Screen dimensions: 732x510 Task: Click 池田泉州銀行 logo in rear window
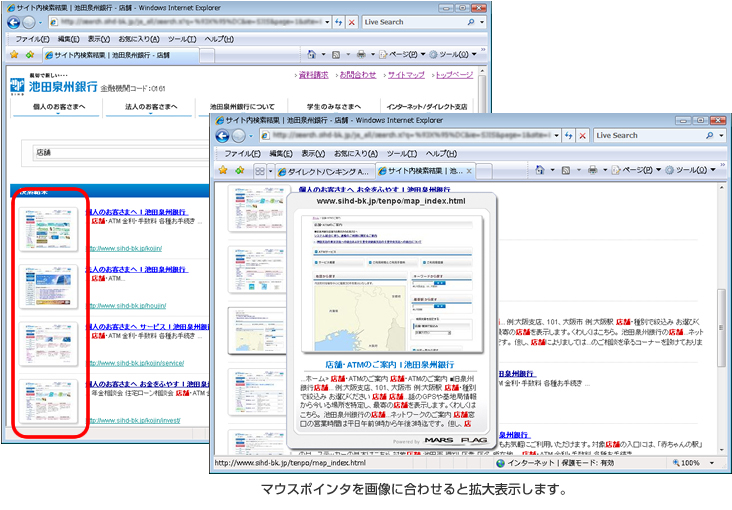(x=54, y=85)
